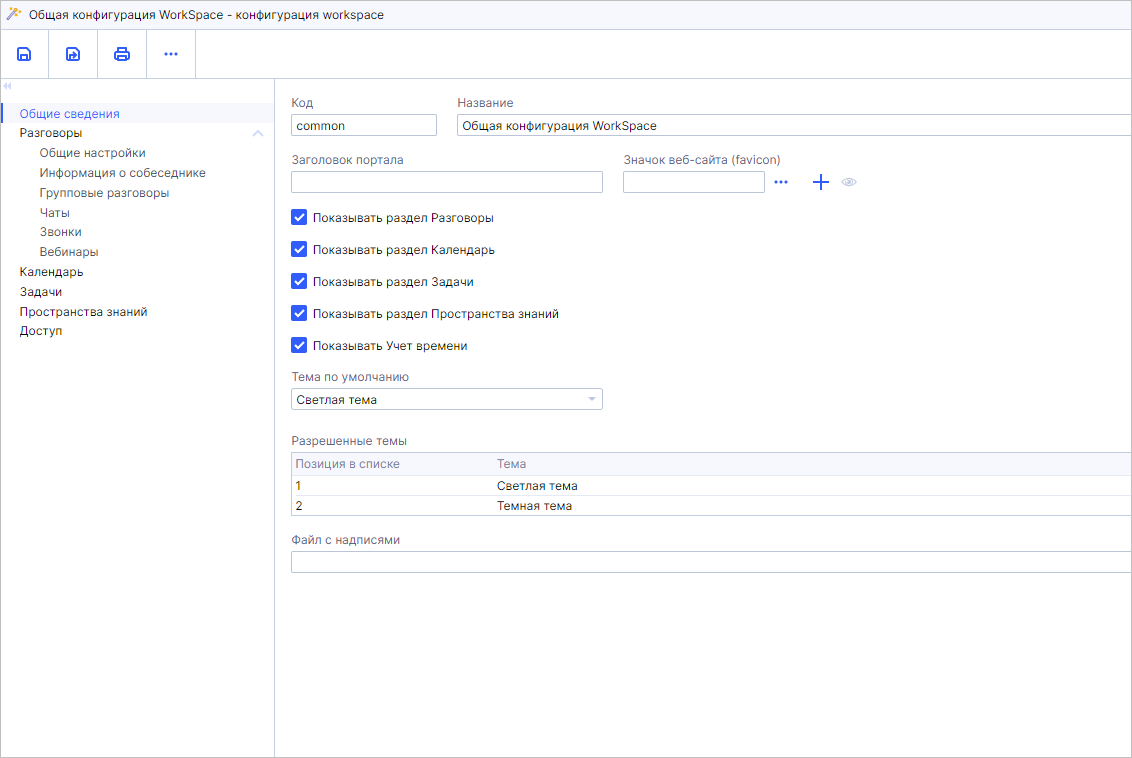The image size is (1132, 758).
Task: Collapse the left navigation panel with double arrows
Action: pyautogui.click(x=7, y=86)
